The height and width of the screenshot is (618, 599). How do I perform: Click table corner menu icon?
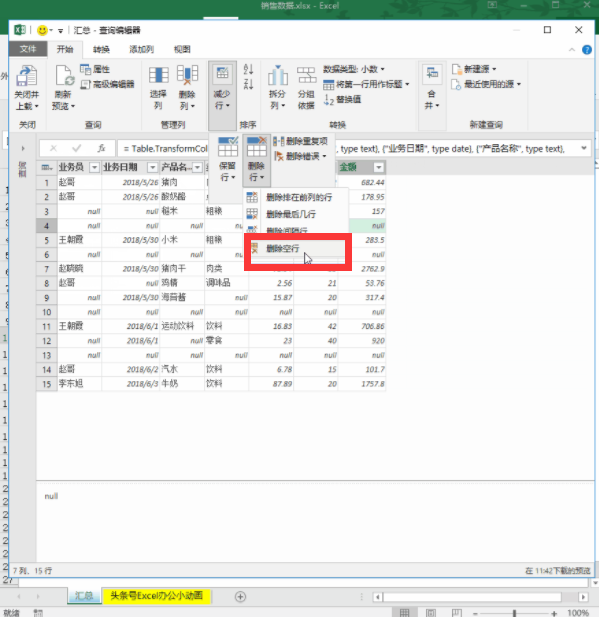(x=47, y=168)
